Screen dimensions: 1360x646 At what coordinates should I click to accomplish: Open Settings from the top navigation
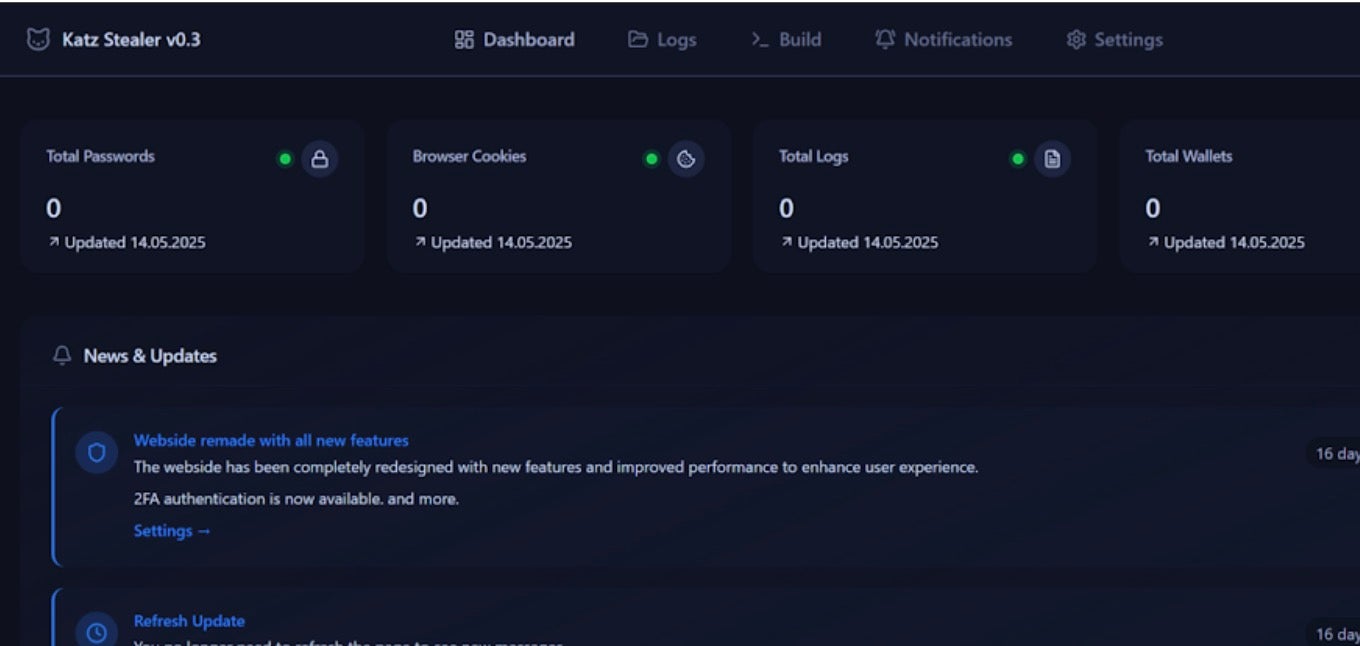coord(1114,40)
